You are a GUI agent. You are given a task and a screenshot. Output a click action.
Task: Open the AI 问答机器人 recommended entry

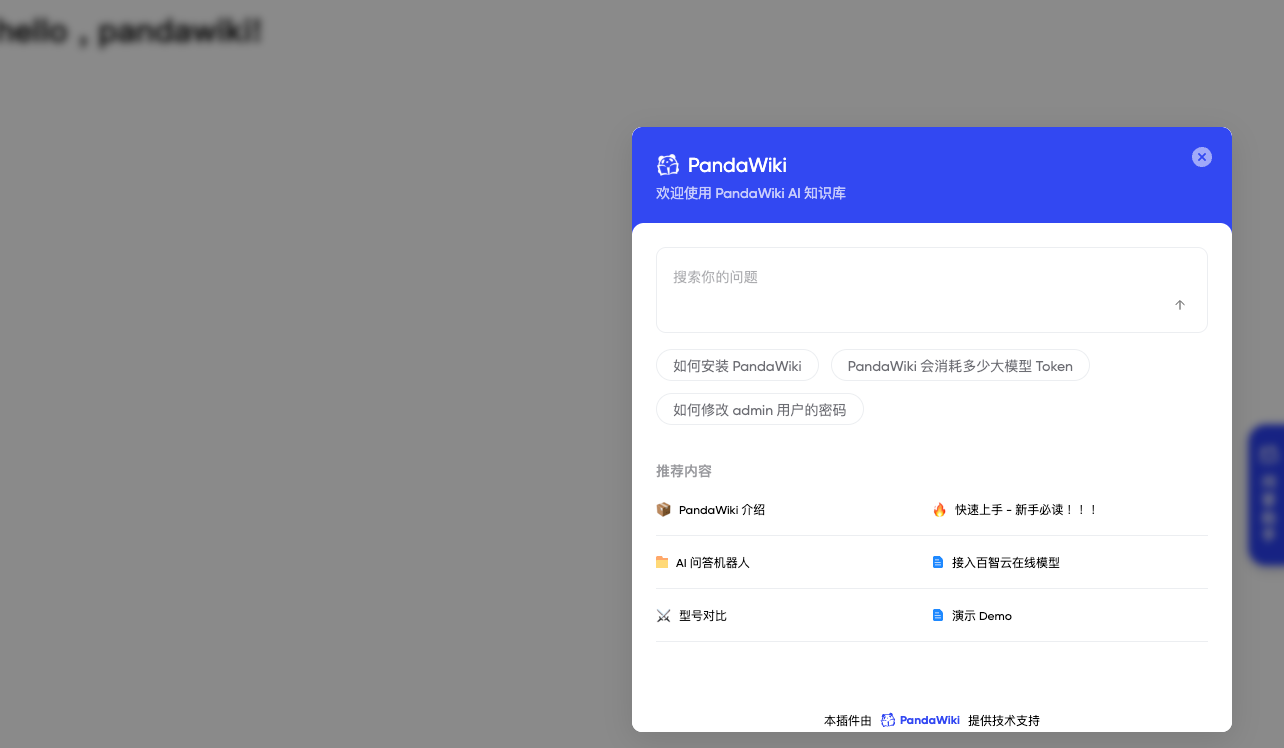(713, 562)
